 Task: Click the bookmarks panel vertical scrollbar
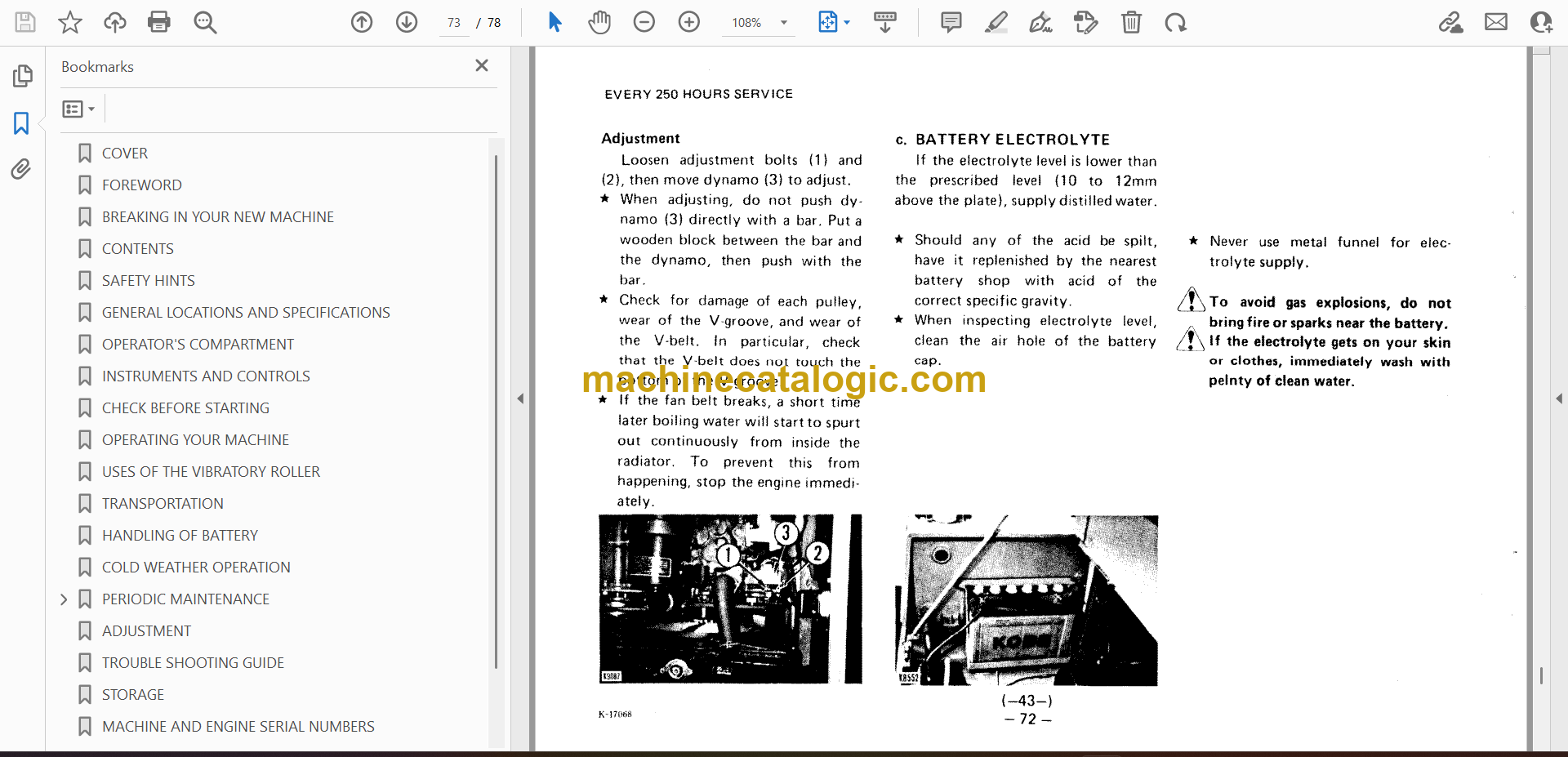click(496, 412)
